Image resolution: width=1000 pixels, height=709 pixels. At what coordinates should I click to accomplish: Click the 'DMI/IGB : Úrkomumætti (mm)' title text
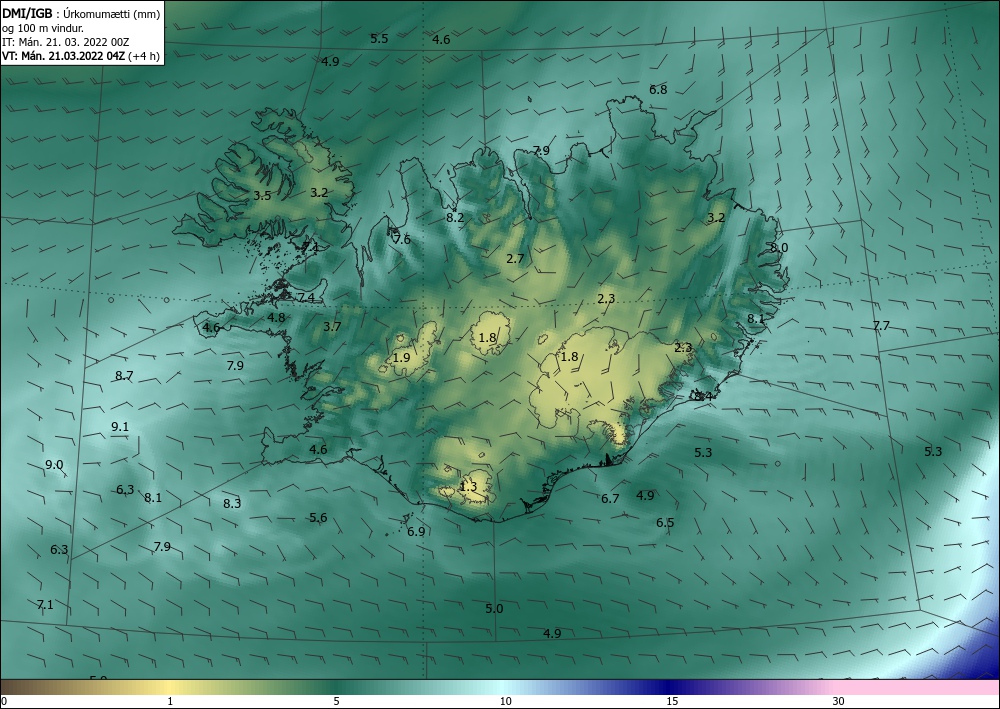coord(81,13)
